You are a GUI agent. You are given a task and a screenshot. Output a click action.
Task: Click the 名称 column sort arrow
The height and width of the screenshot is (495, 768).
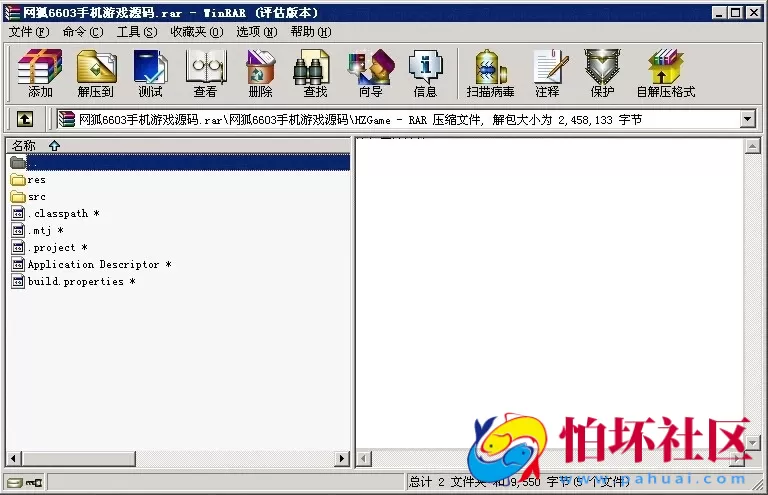coord(54,145)
